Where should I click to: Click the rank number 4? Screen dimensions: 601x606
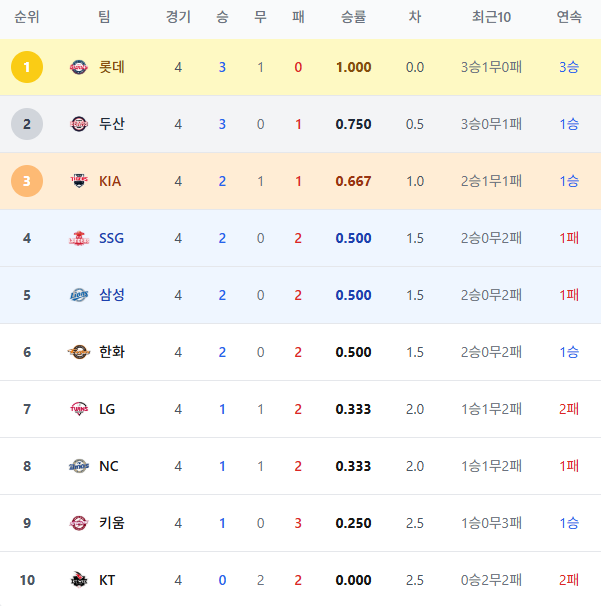coord(27,238)
